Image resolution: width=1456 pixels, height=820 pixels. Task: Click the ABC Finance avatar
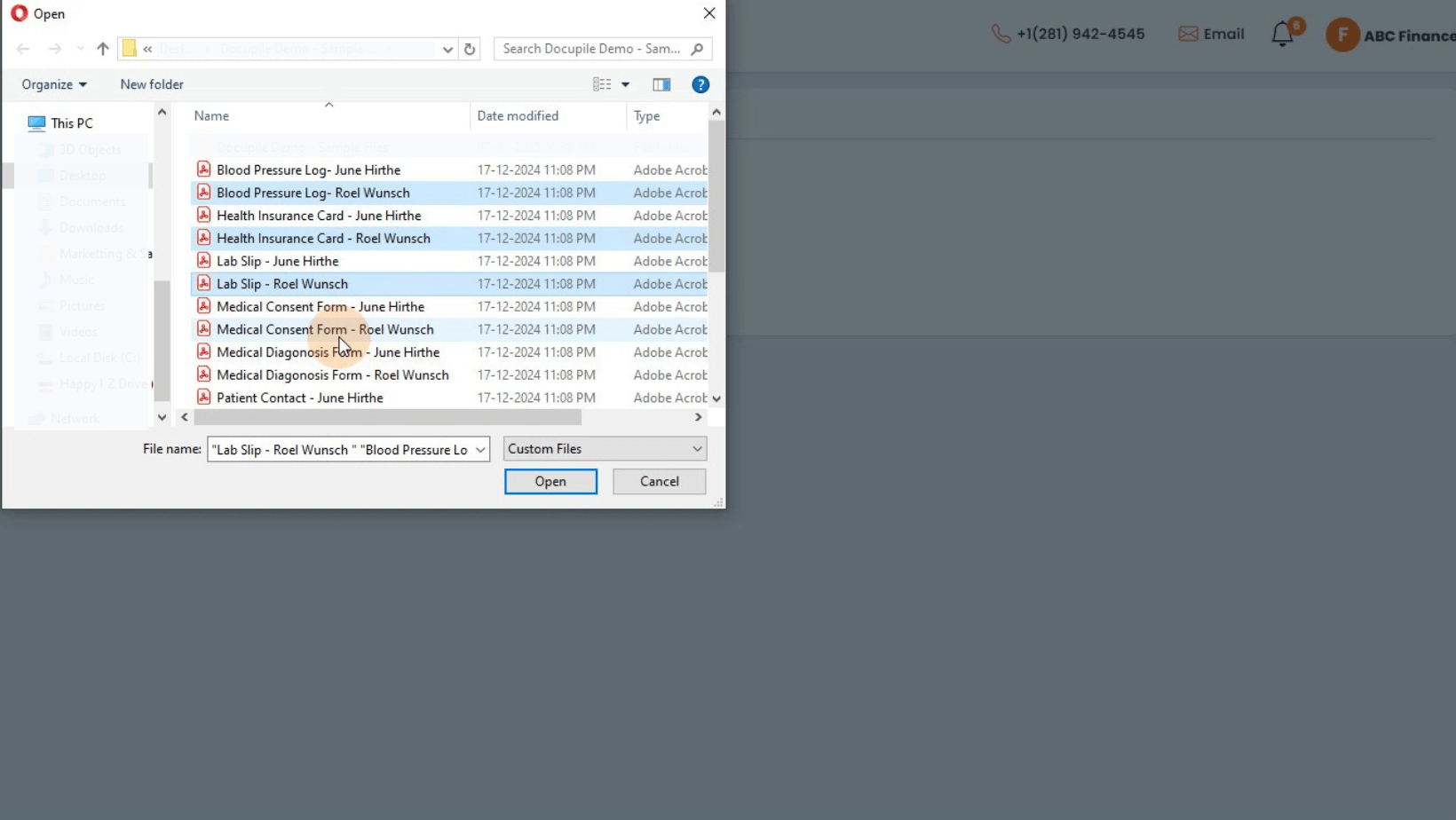coord(1342,35)
